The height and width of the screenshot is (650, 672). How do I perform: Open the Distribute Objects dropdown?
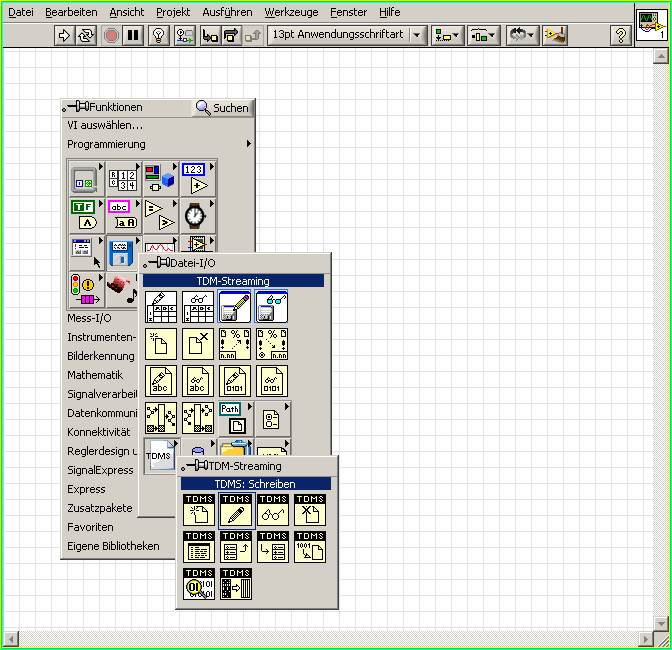[x=483, y=35]
